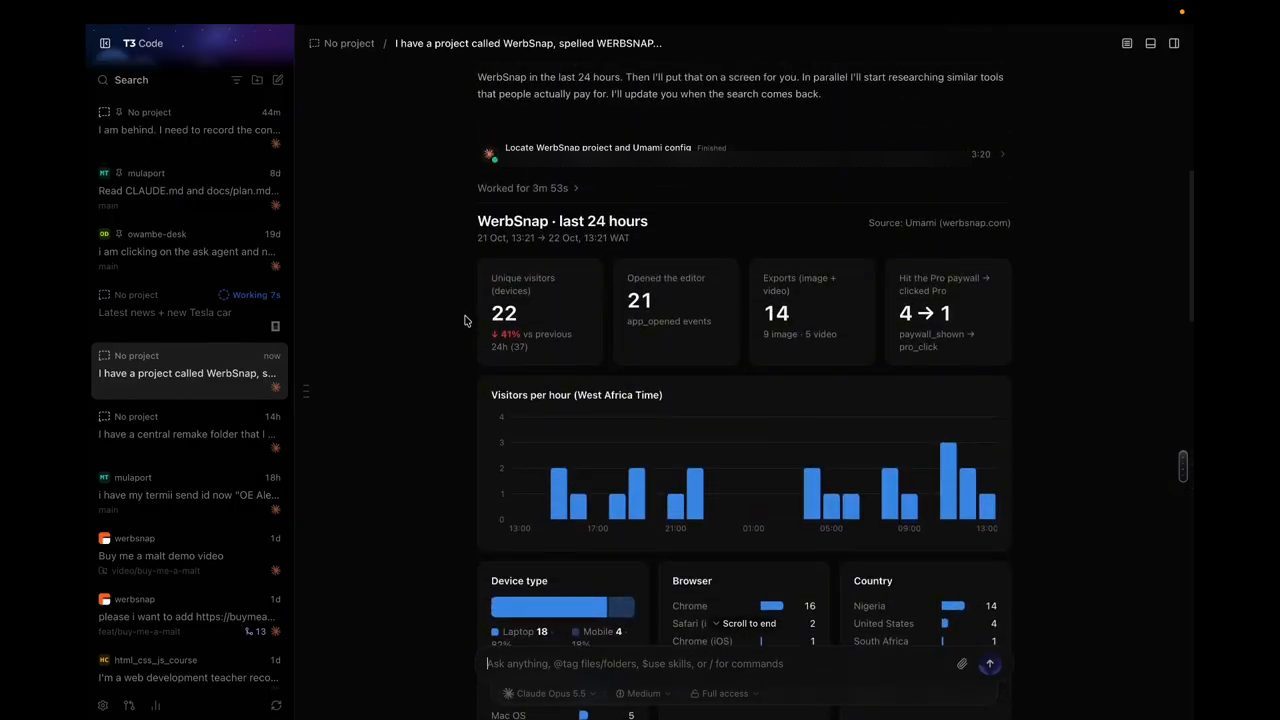Open the Medium effort dropdown
Screen dimensions: 1280x720
644,693
